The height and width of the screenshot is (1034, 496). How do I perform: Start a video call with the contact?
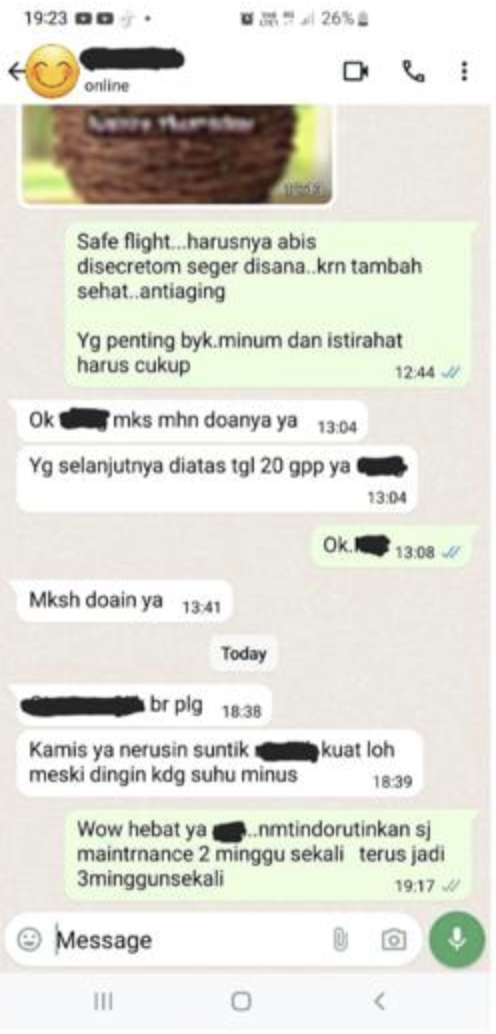[356, 71]
